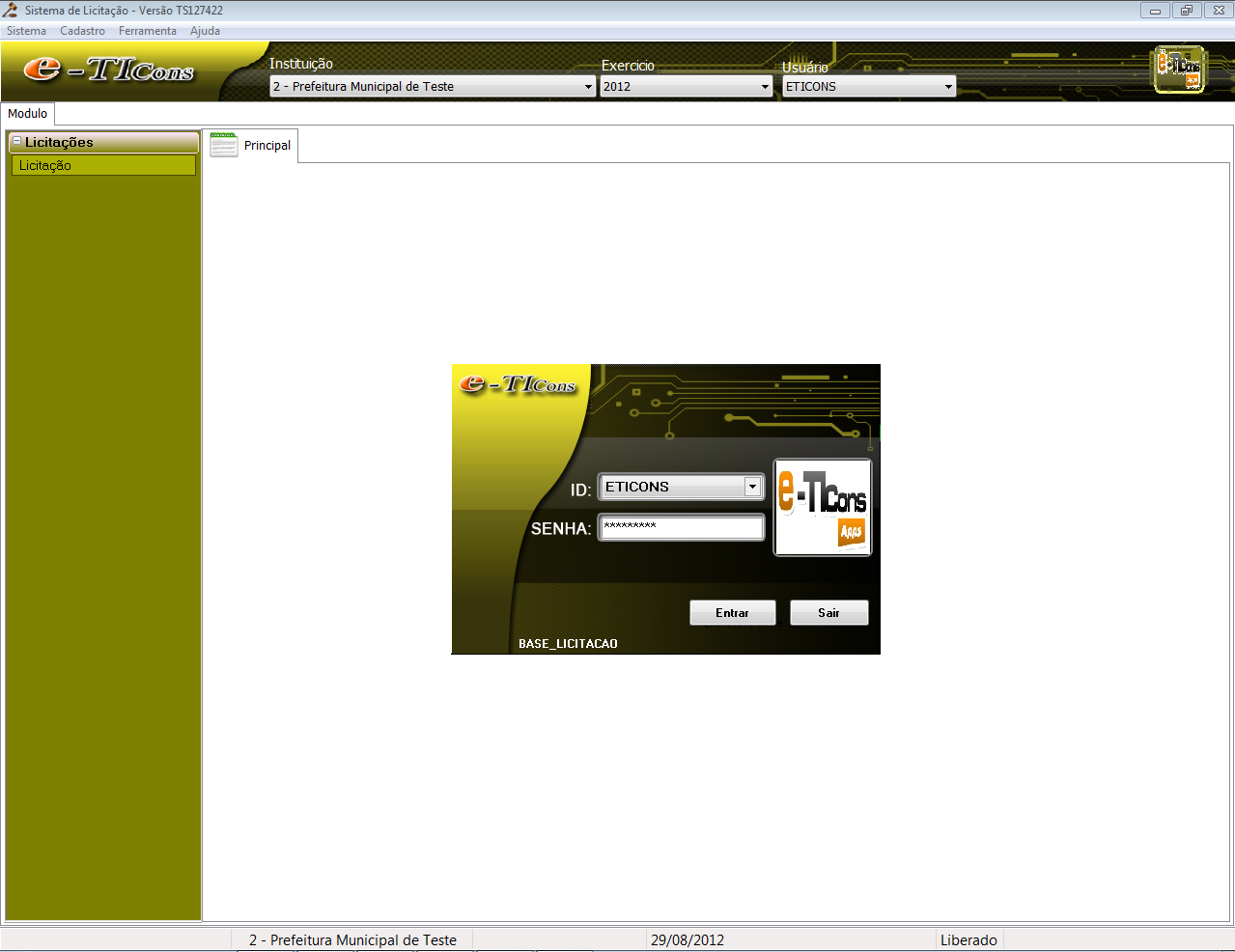Click the e-TICons Apps logo in login dialog
This screenshot has height=952, width=1235.
point(823,508)
